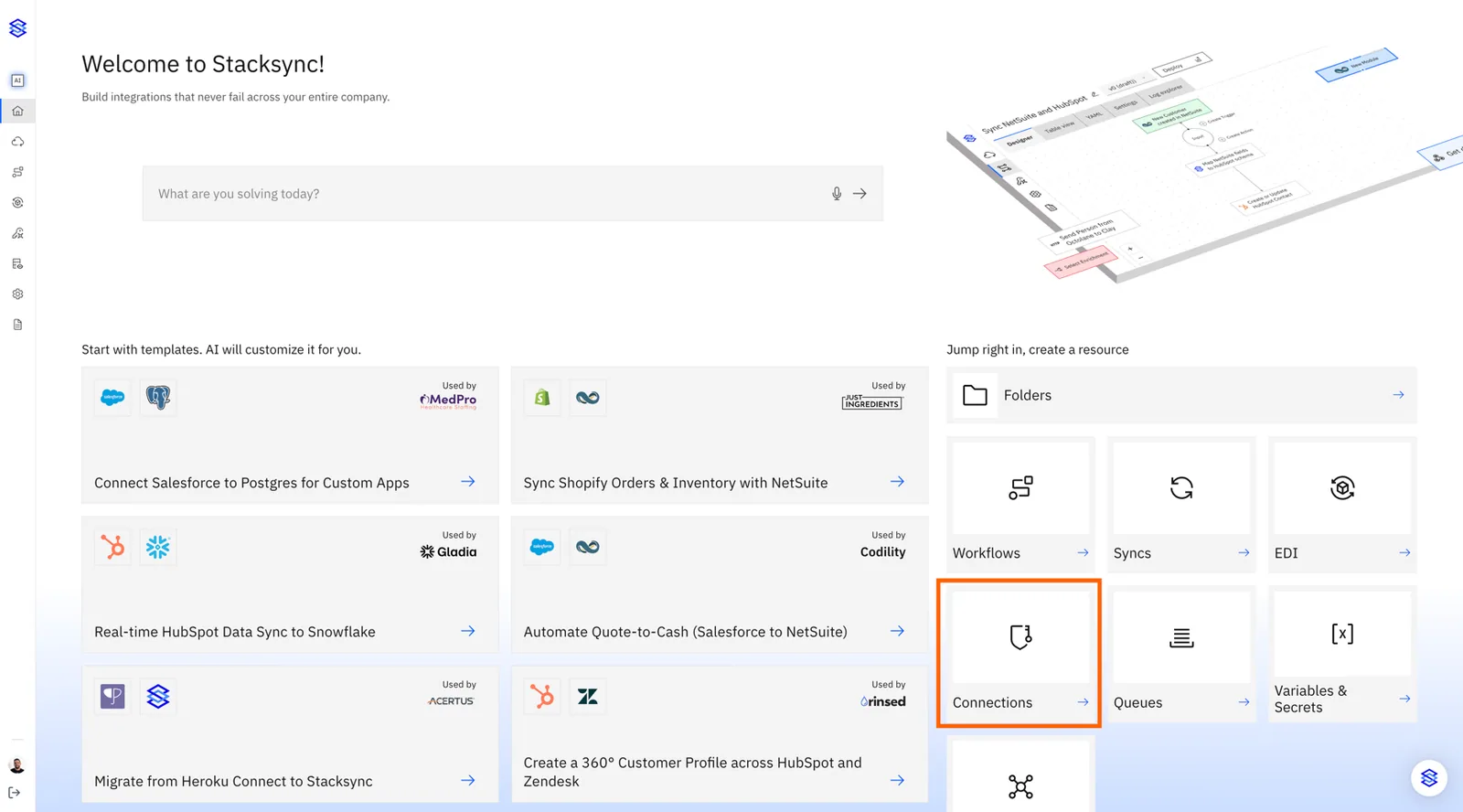This screenshot has height=812, width=1463.
Task: Click the arrow beside Queues label
Action: coord(1244,702)
